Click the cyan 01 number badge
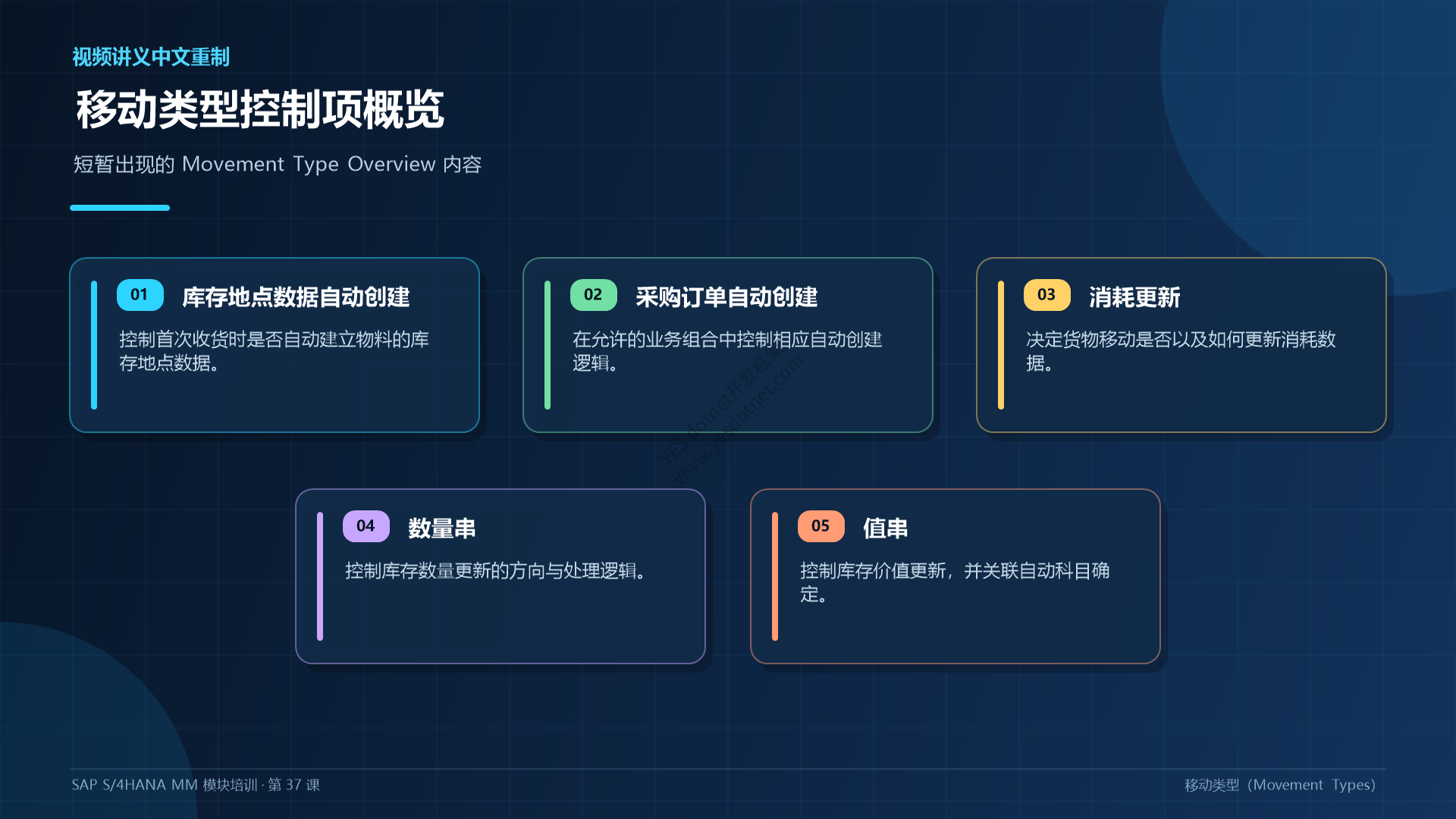The image size is (1456, 819). (140, 295)
